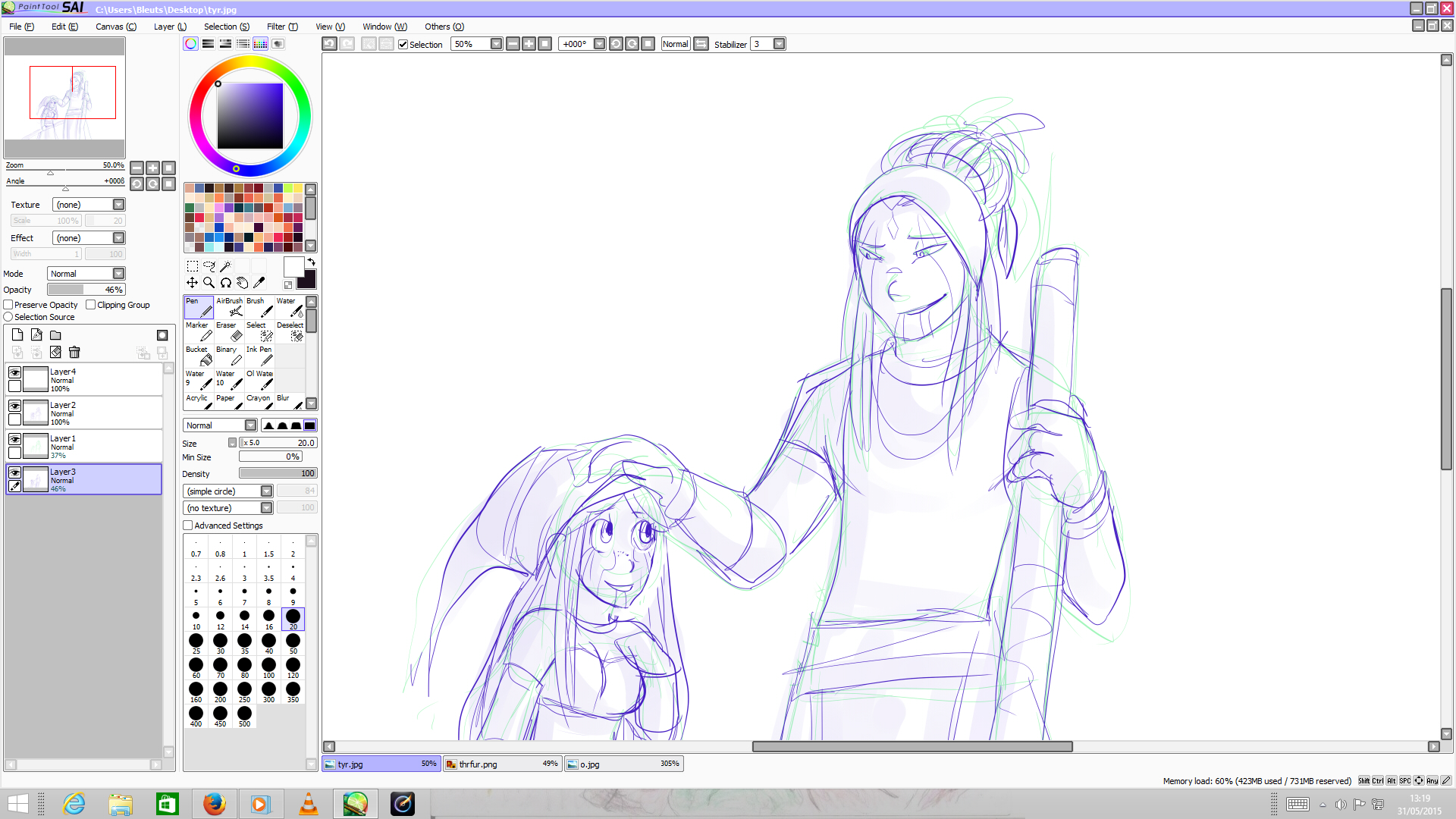Select the Eraser tool
The image size is (1456, 819).
point(229,331)
